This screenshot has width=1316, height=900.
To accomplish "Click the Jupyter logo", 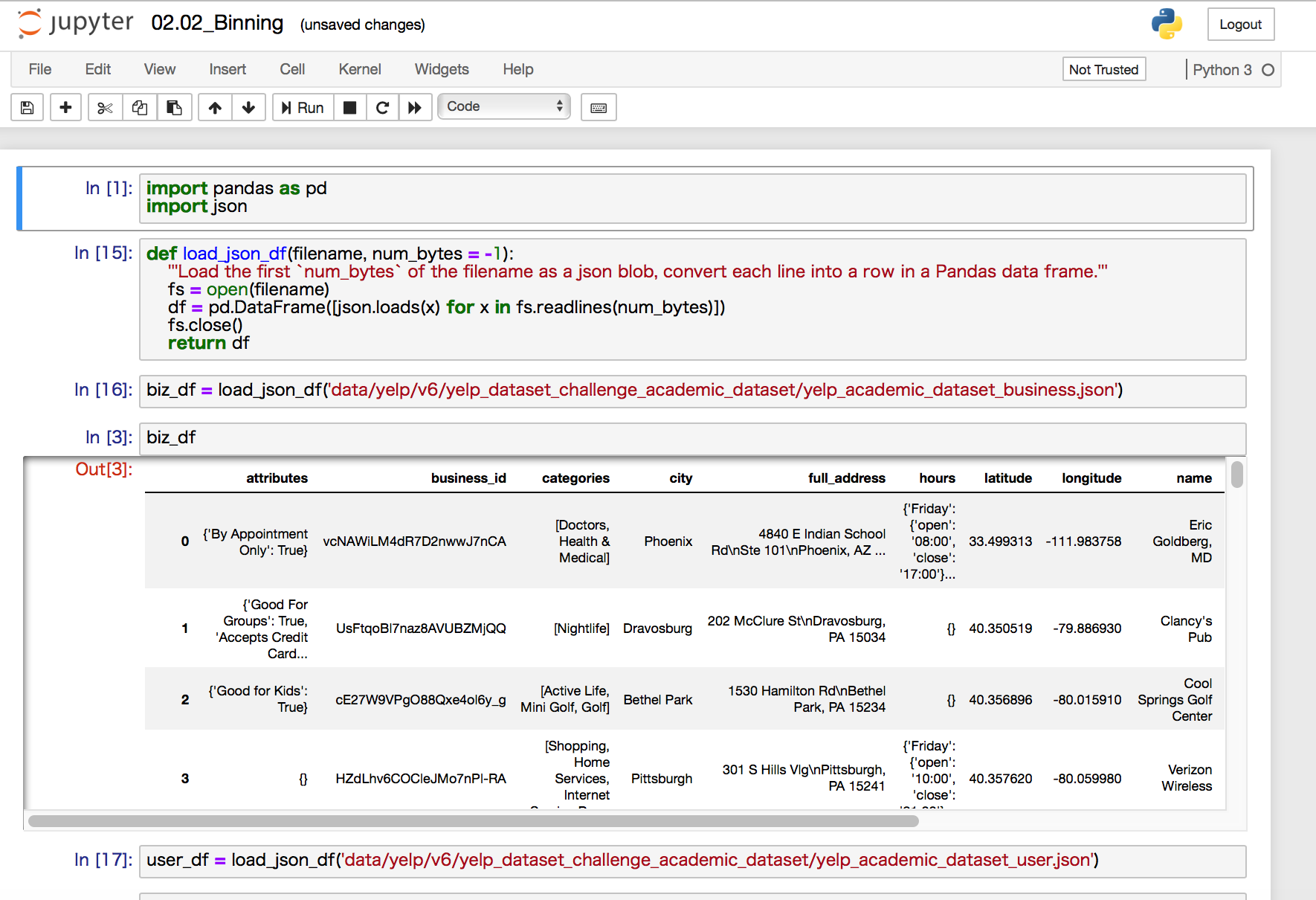I will (x=75, y=23).
